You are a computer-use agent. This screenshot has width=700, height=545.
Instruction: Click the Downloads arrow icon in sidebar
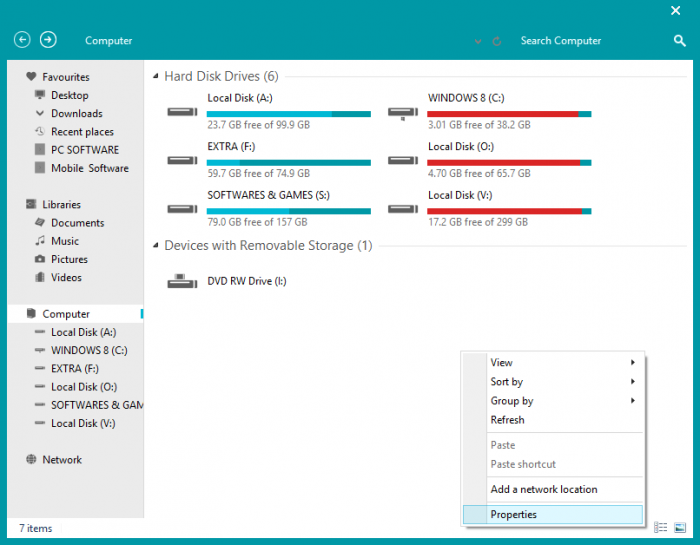click(40, 113)
